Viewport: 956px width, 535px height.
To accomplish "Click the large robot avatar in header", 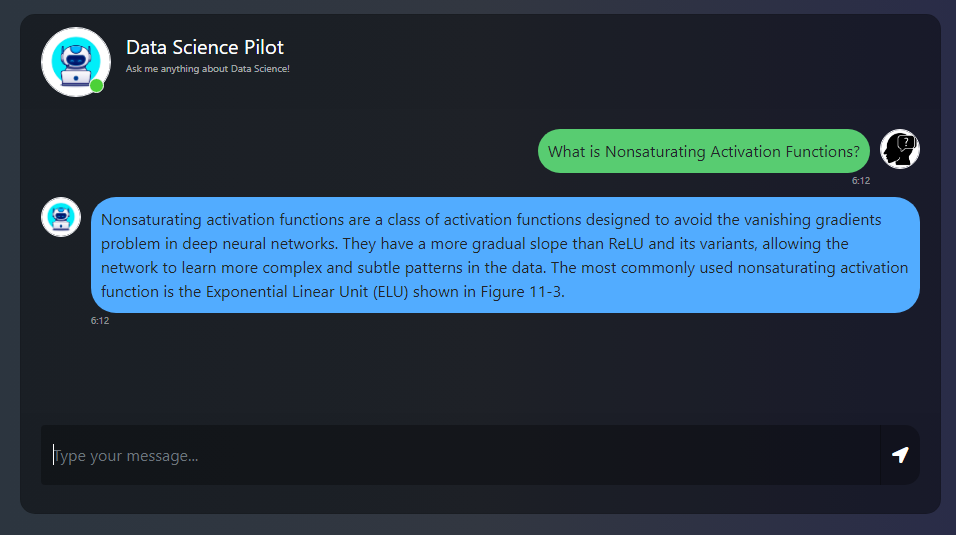I will click(75, 62).
